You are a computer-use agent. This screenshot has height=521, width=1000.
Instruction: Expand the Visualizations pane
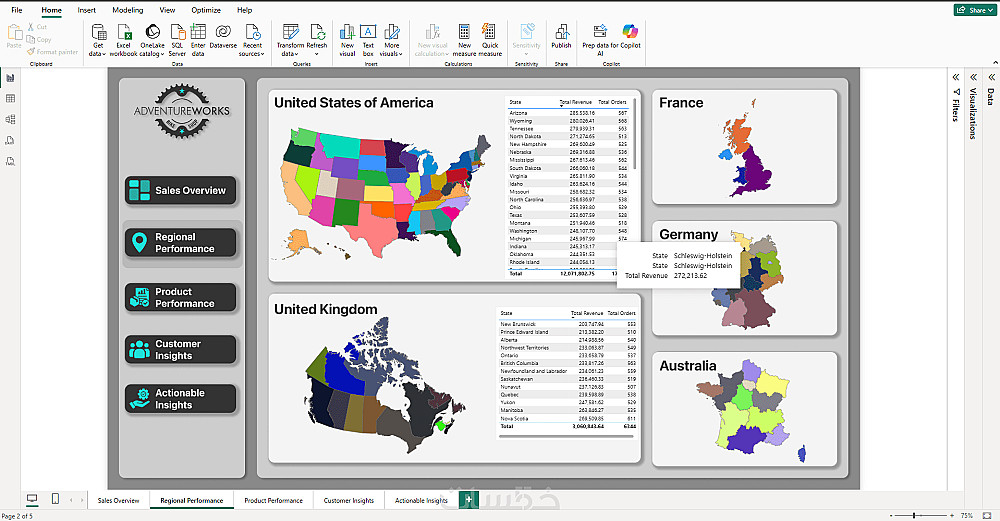pyautogui.click(x=974, y=77)
